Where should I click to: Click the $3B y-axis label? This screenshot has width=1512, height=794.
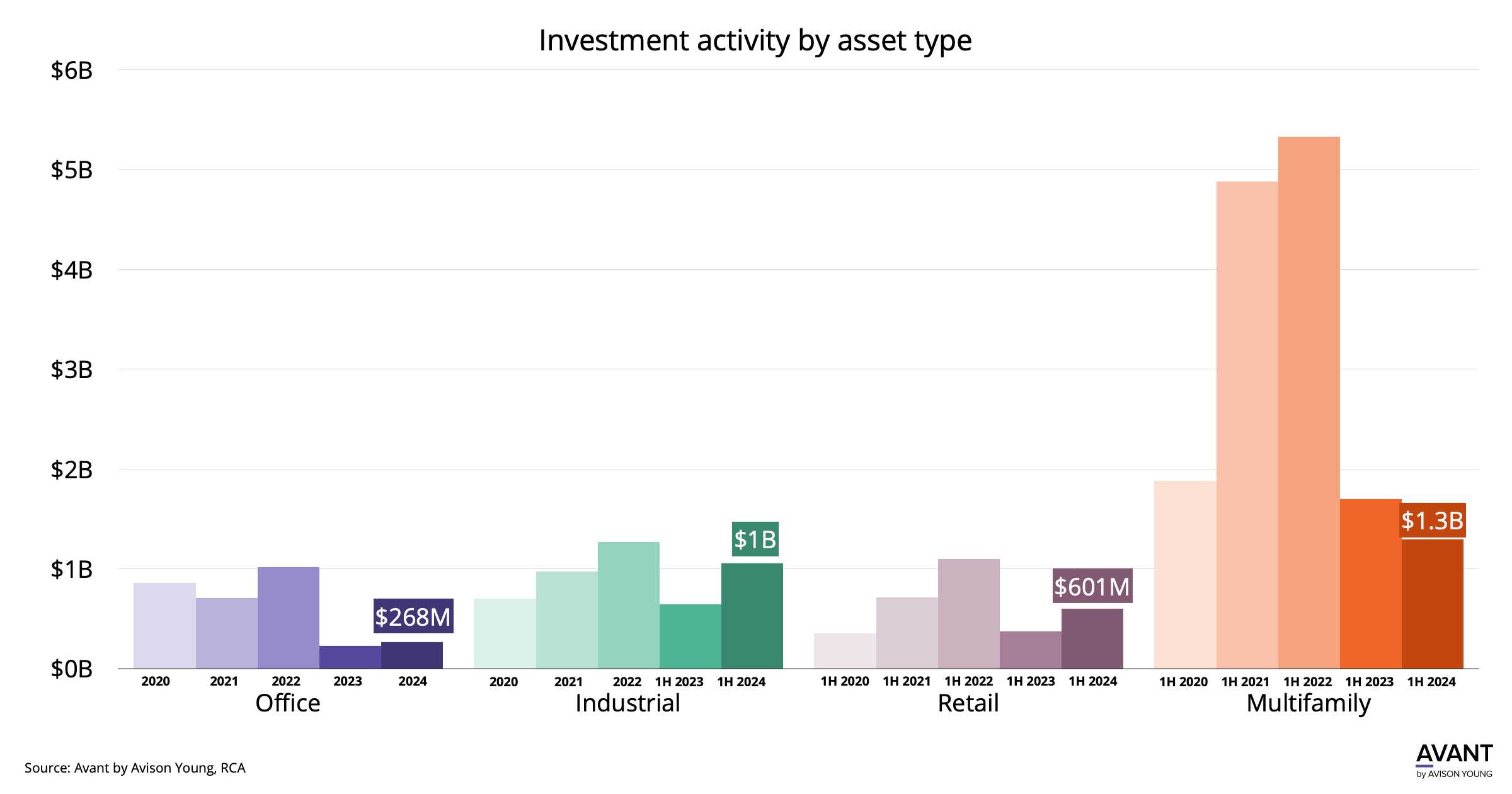(72, 370)
